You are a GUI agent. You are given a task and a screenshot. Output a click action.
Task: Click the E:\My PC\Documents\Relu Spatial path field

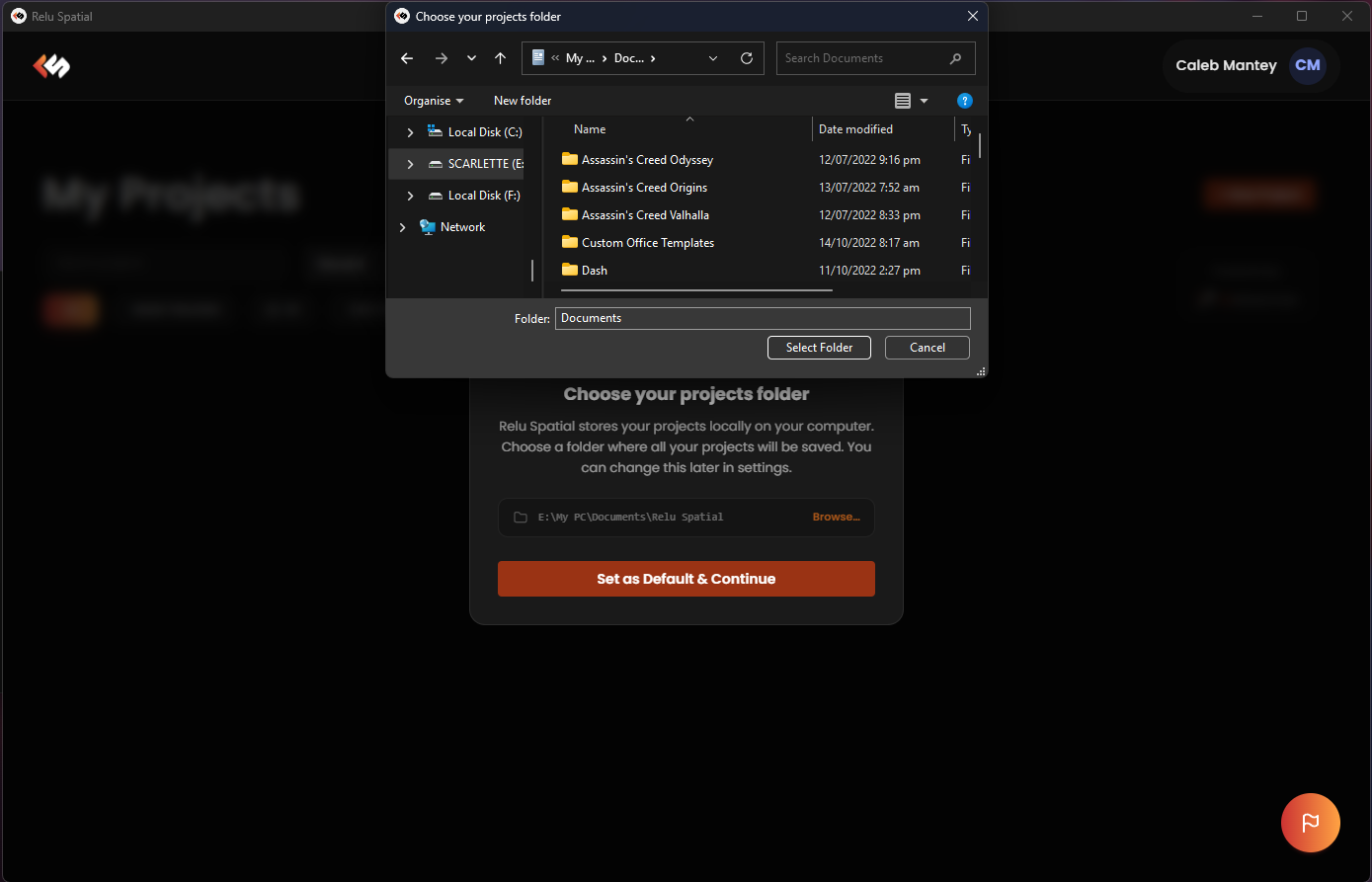tap(686, 518)
